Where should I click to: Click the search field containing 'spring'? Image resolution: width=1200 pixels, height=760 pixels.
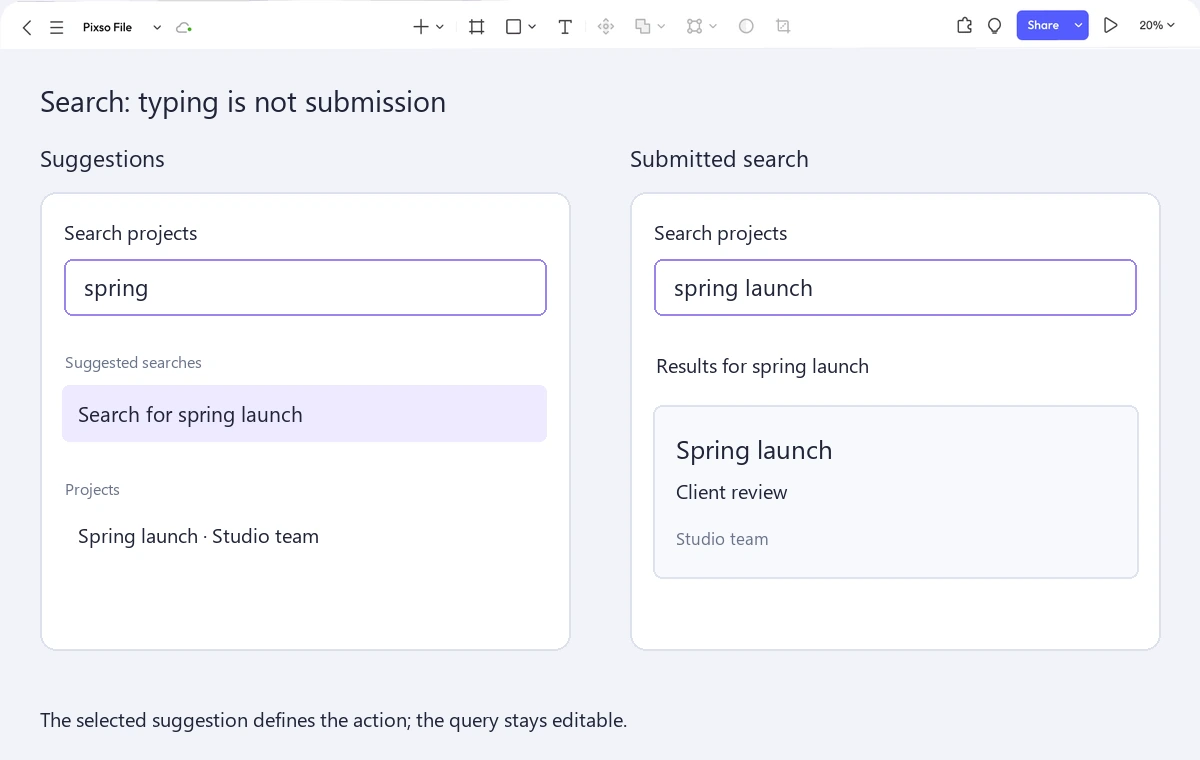305,288
